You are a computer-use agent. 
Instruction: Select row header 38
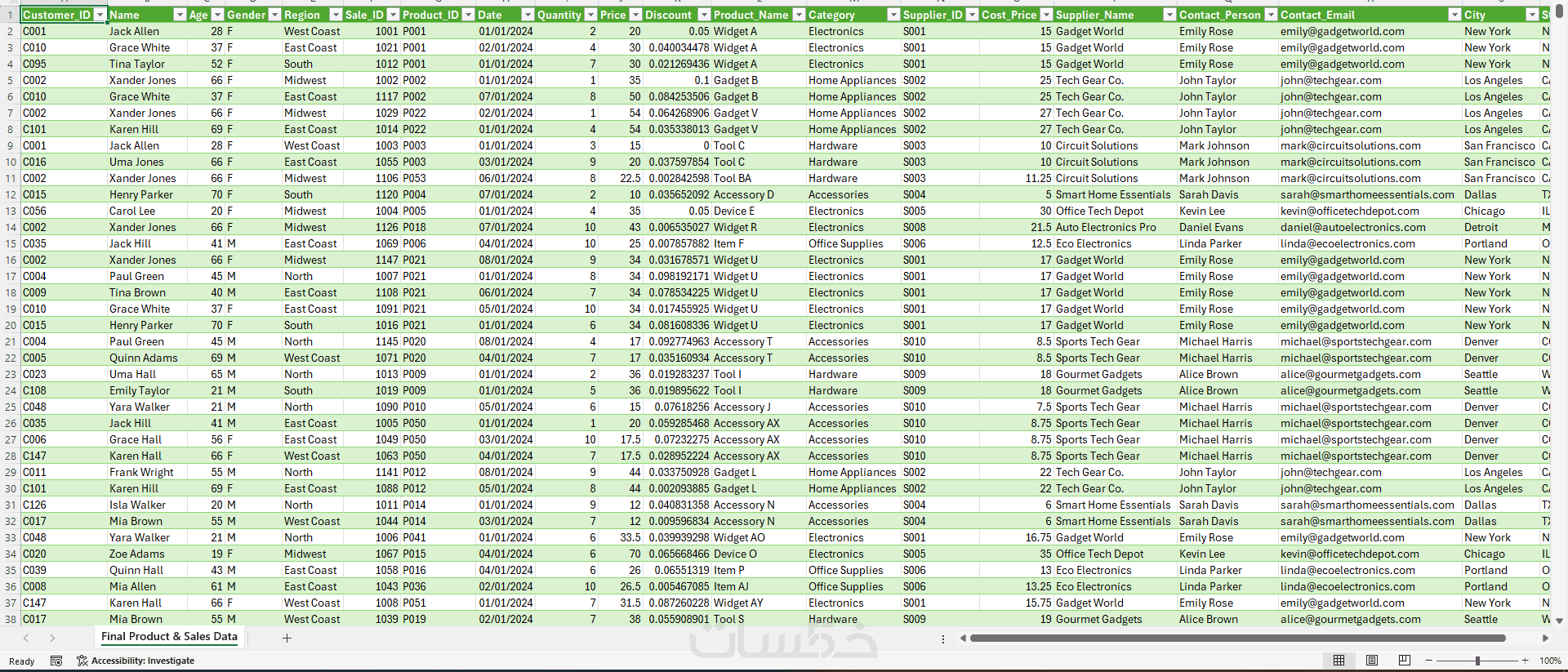tap(10, 619)
